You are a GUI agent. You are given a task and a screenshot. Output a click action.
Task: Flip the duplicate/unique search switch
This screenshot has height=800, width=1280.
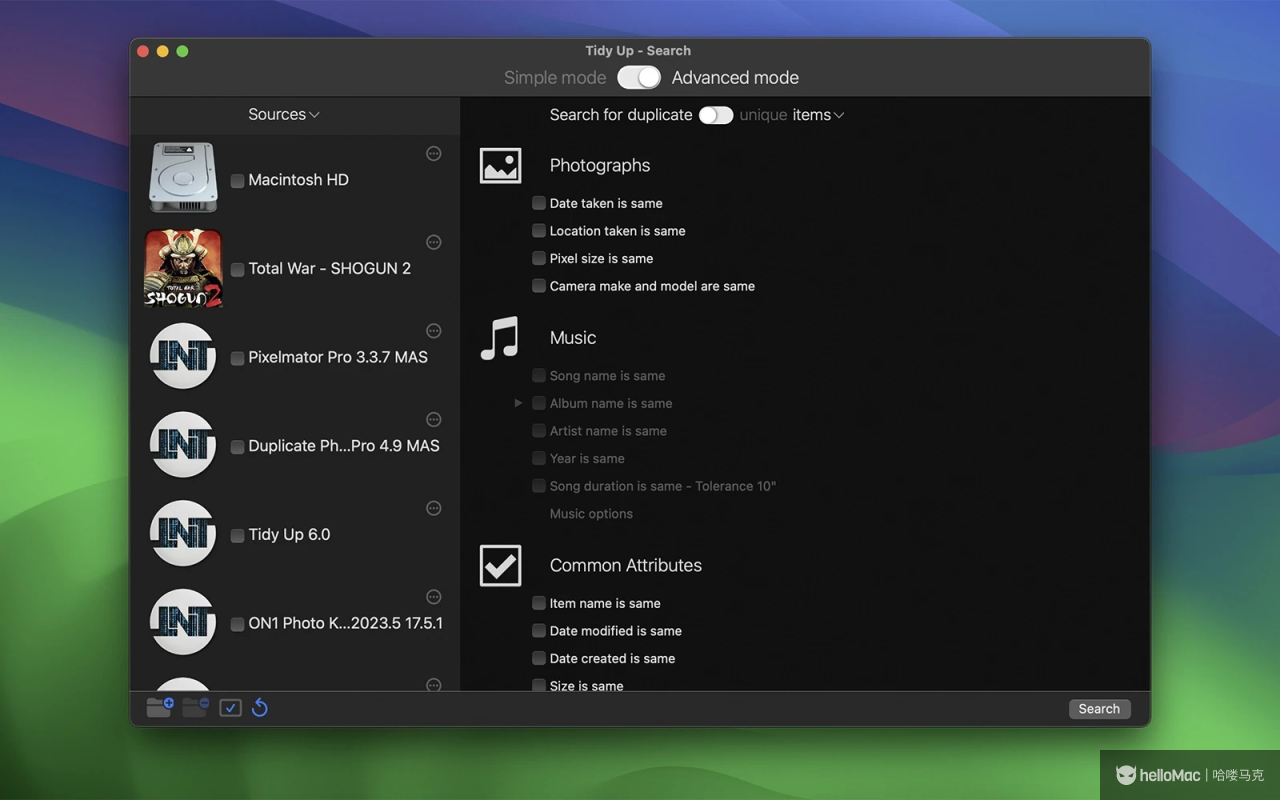point(715,115)
